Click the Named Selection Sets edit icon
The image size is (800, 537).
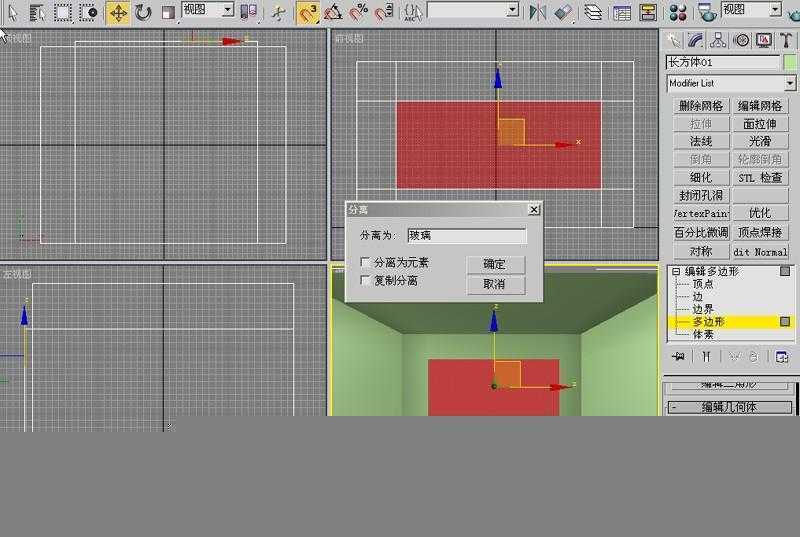click(x=412, y=12)
